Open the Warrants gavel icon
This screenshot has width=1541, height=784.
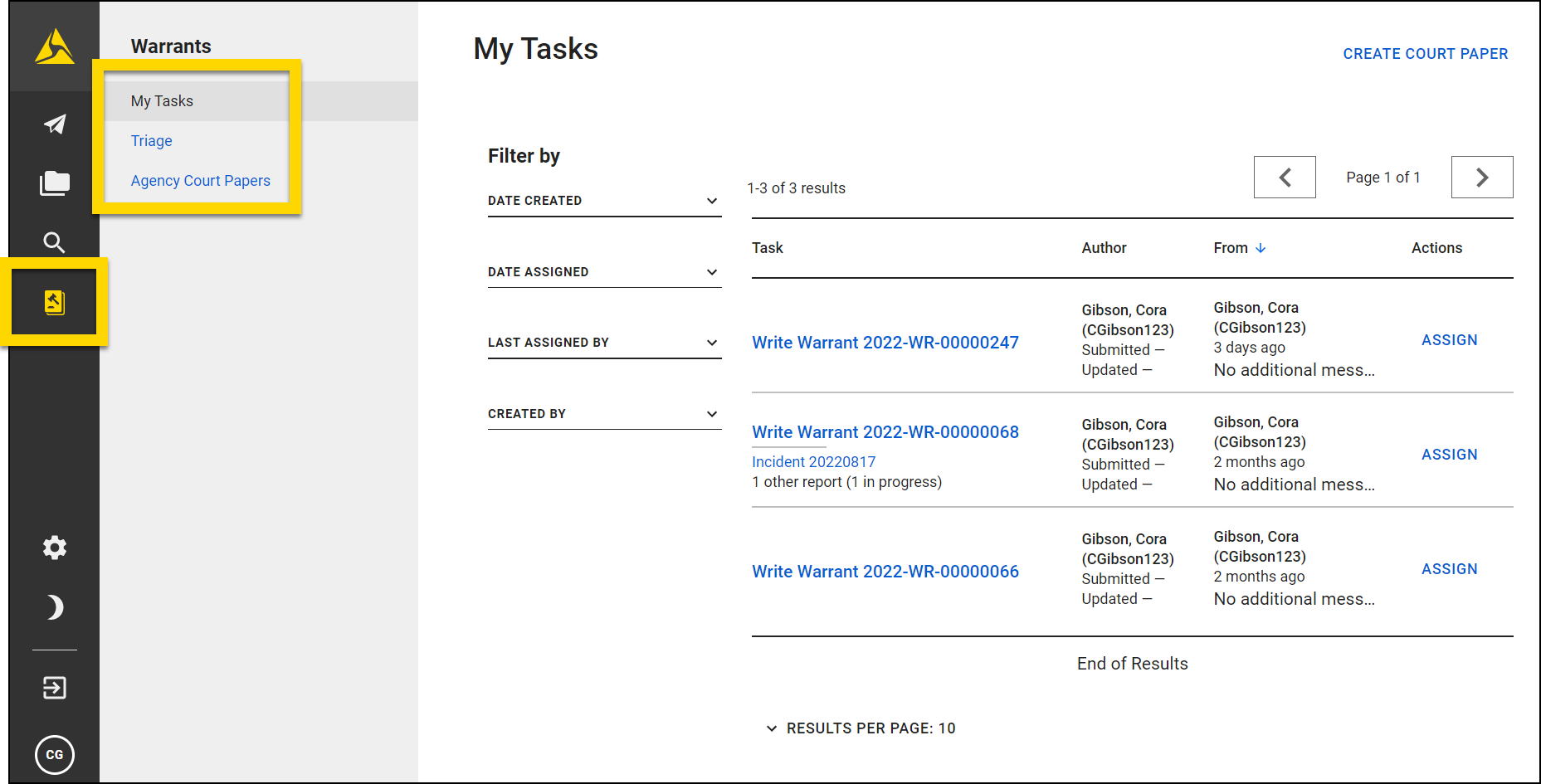tap(55, 303)
